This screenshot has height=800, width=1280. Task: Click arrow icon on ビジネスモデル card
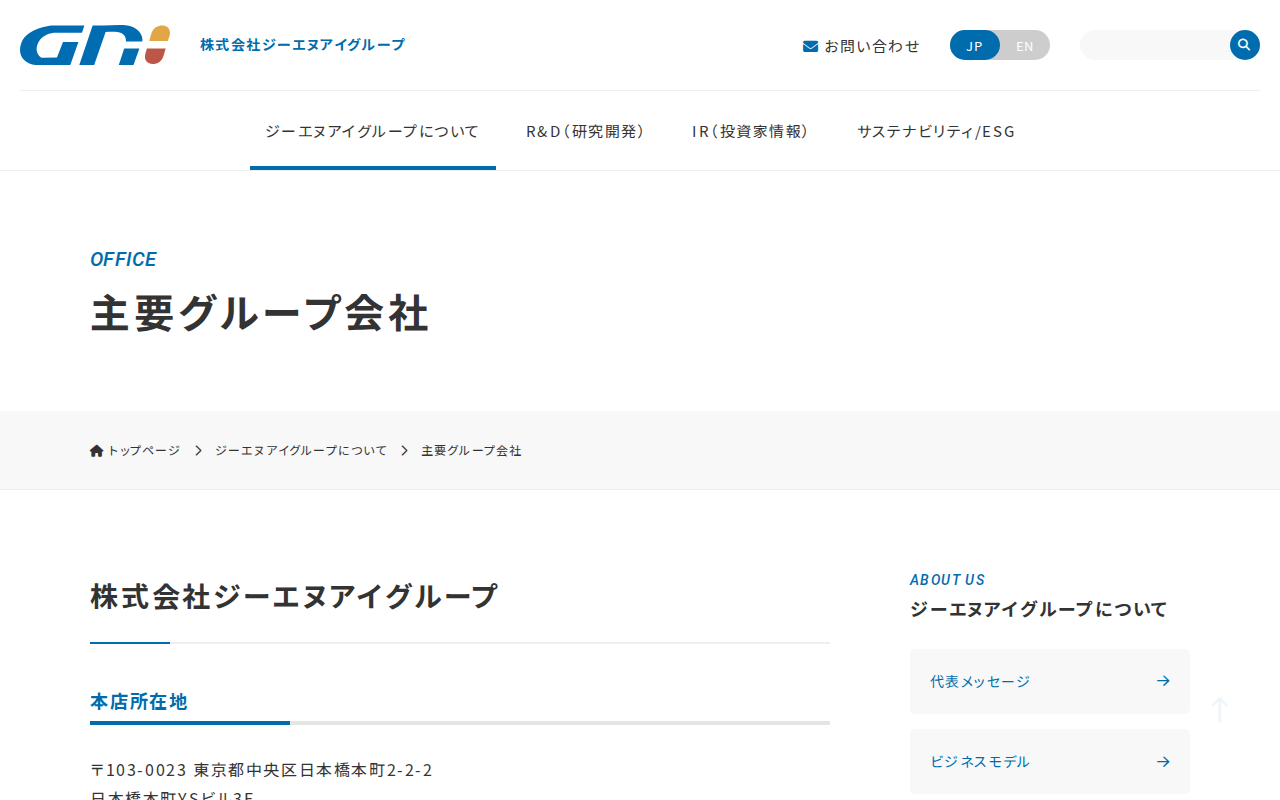[1163, 761]
